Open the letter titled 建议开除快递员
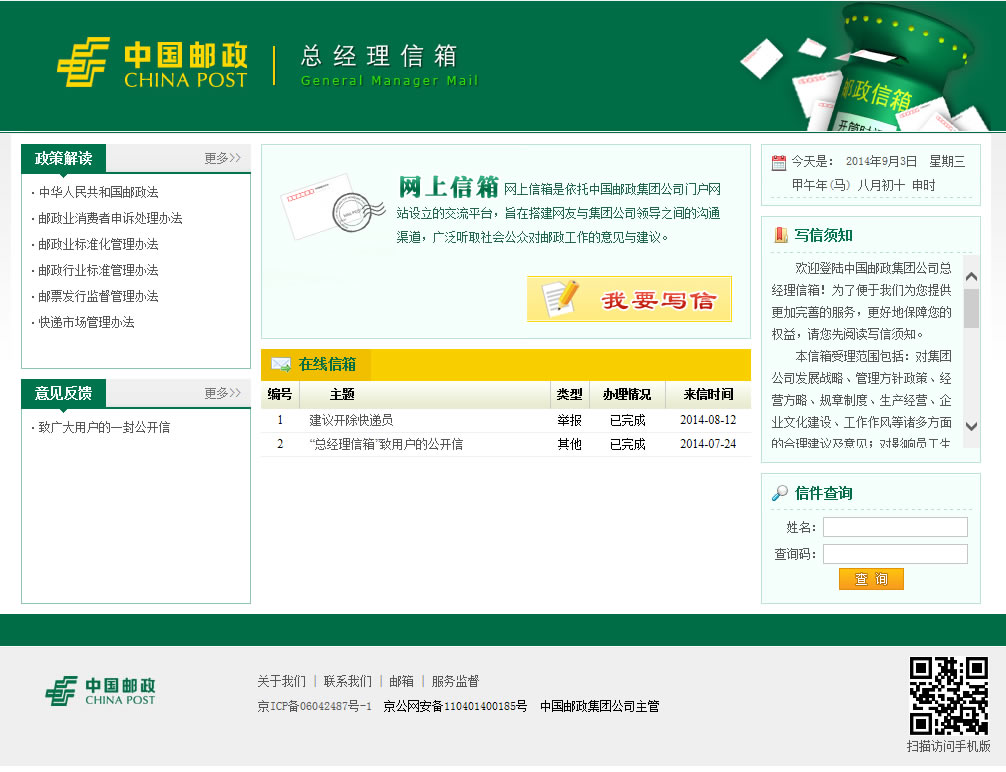1006x772 pixels. point(351,420)
